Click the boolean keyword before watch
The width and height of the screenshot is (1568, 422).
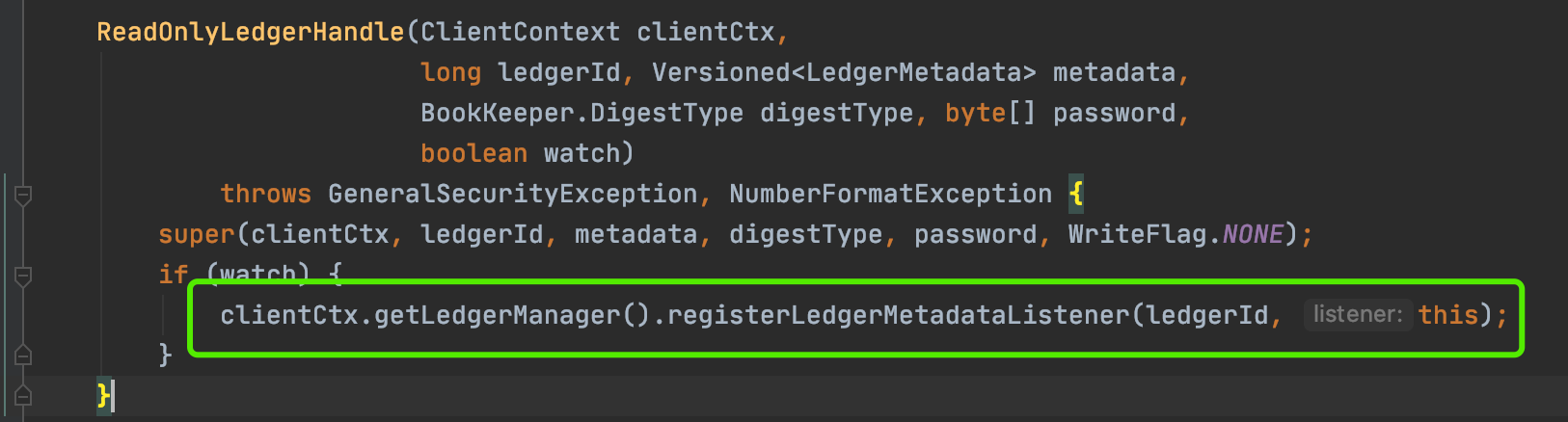click(x=474, y=153)
